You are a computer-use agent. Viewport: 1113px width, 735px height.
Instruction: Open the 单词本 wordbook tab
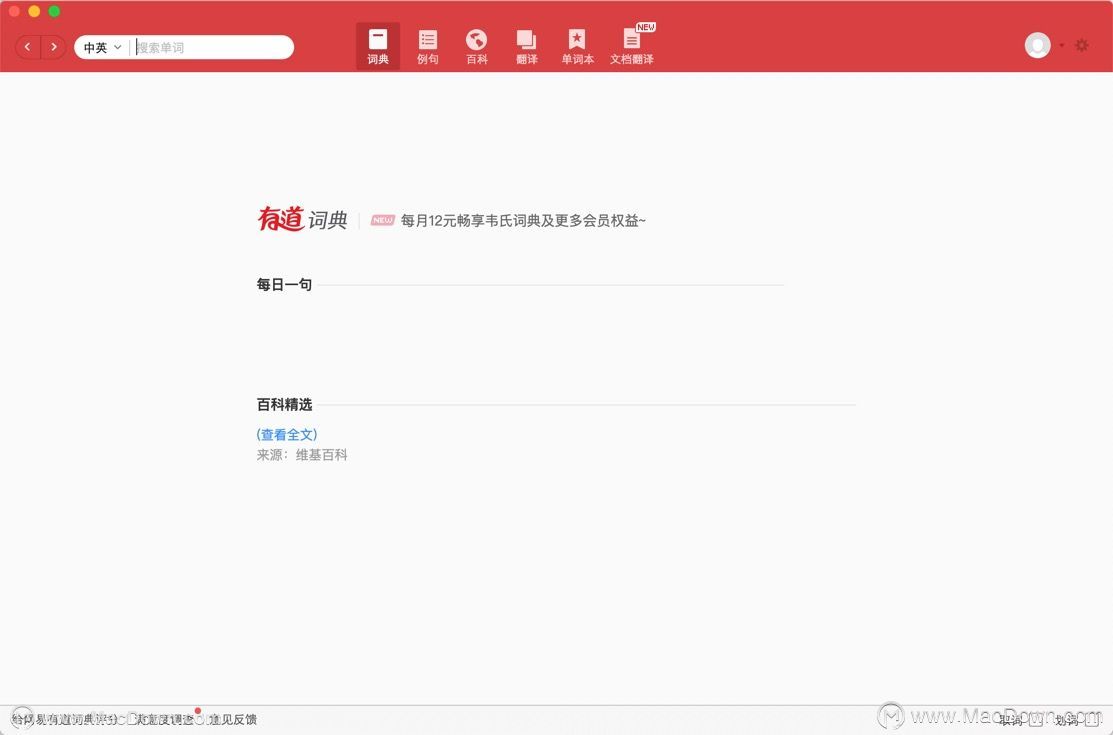click(577, 46)
